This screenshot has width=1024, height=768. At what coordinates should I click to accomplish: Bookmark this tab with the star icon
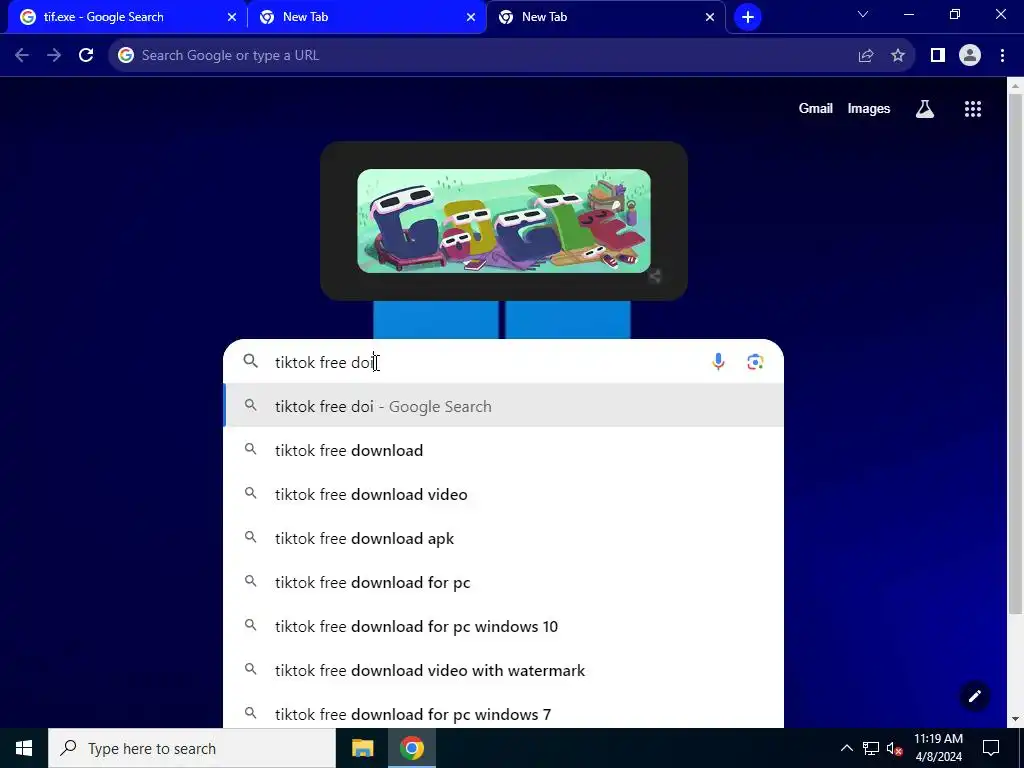click(898, 56)
